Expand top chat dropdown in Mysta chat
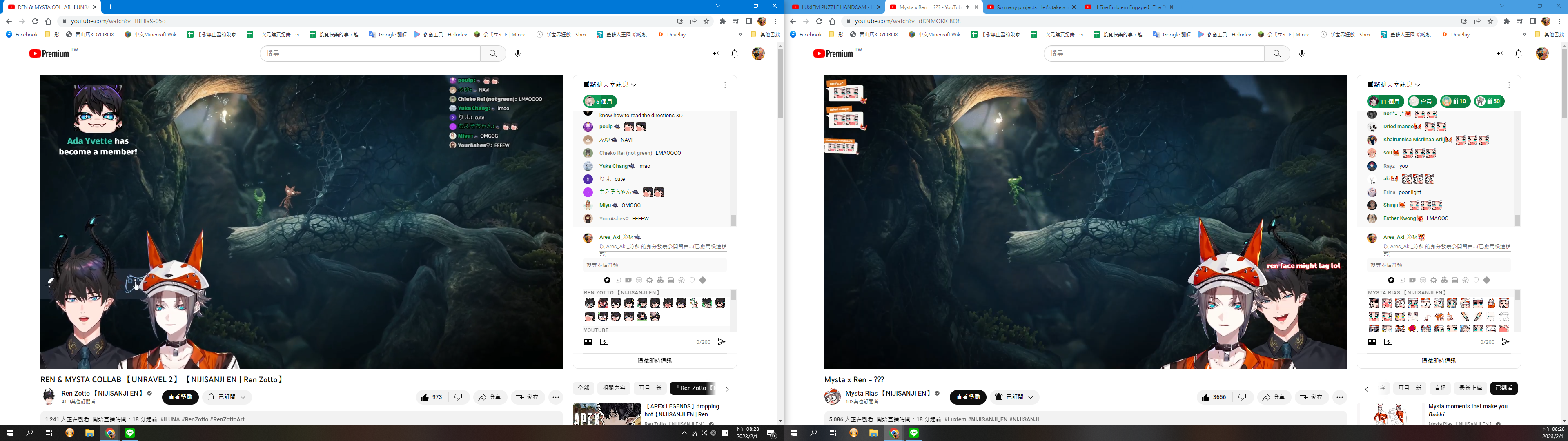Image resolution: width=1568 pixels, height=441 pixels. click(x=1394, y=85)
